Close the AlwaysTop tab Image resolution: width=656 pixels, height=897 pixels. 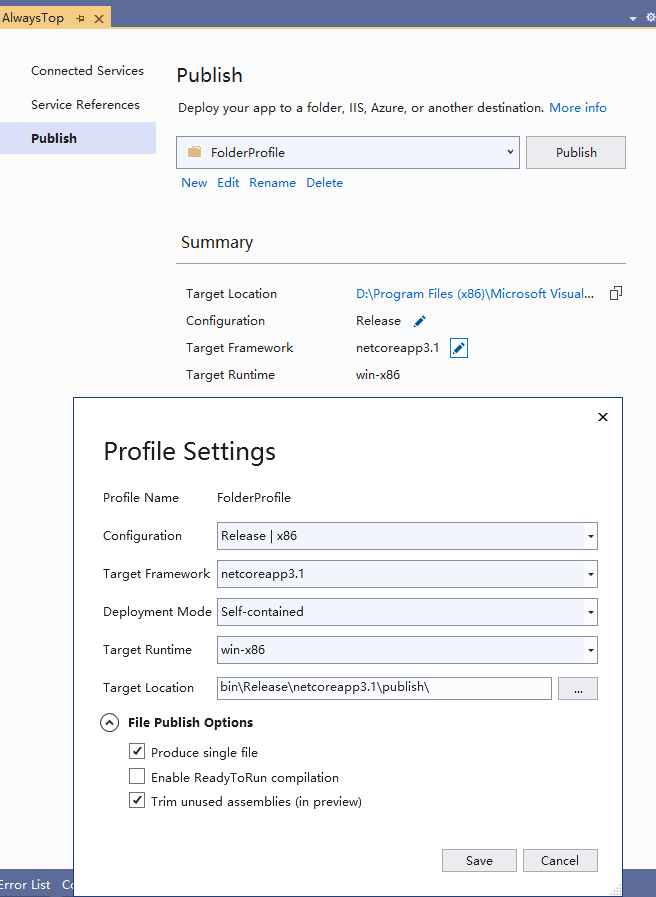coord(99,19)
